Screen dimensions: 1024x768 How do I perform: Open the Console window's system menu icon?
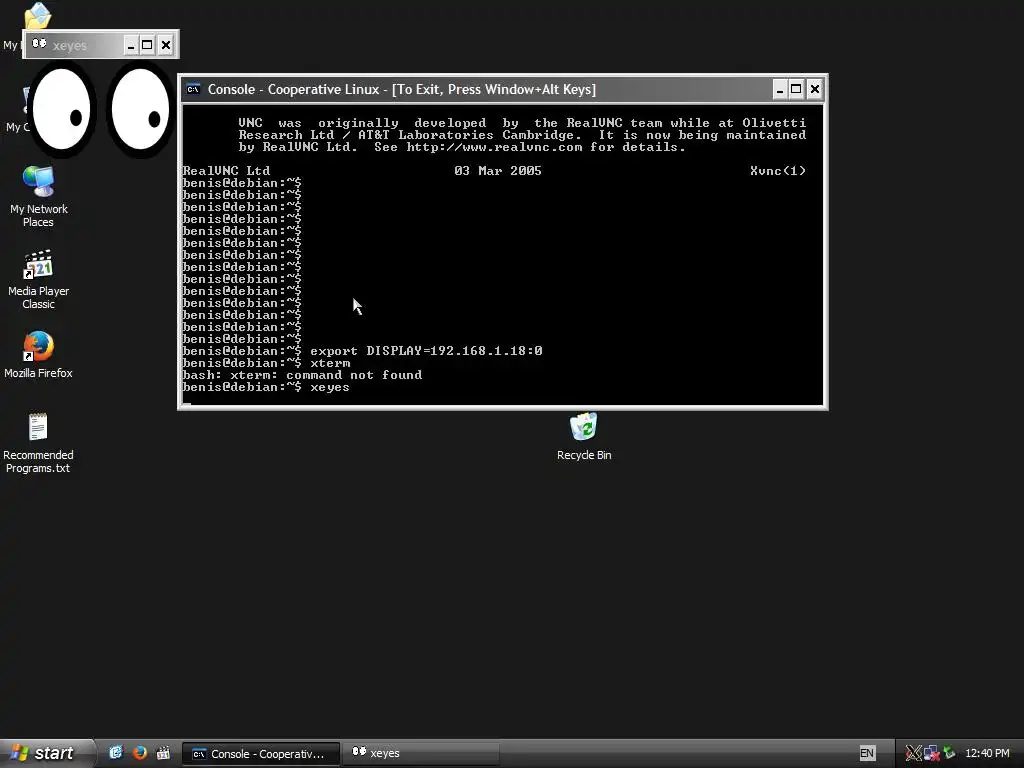(x=193, y=89)
